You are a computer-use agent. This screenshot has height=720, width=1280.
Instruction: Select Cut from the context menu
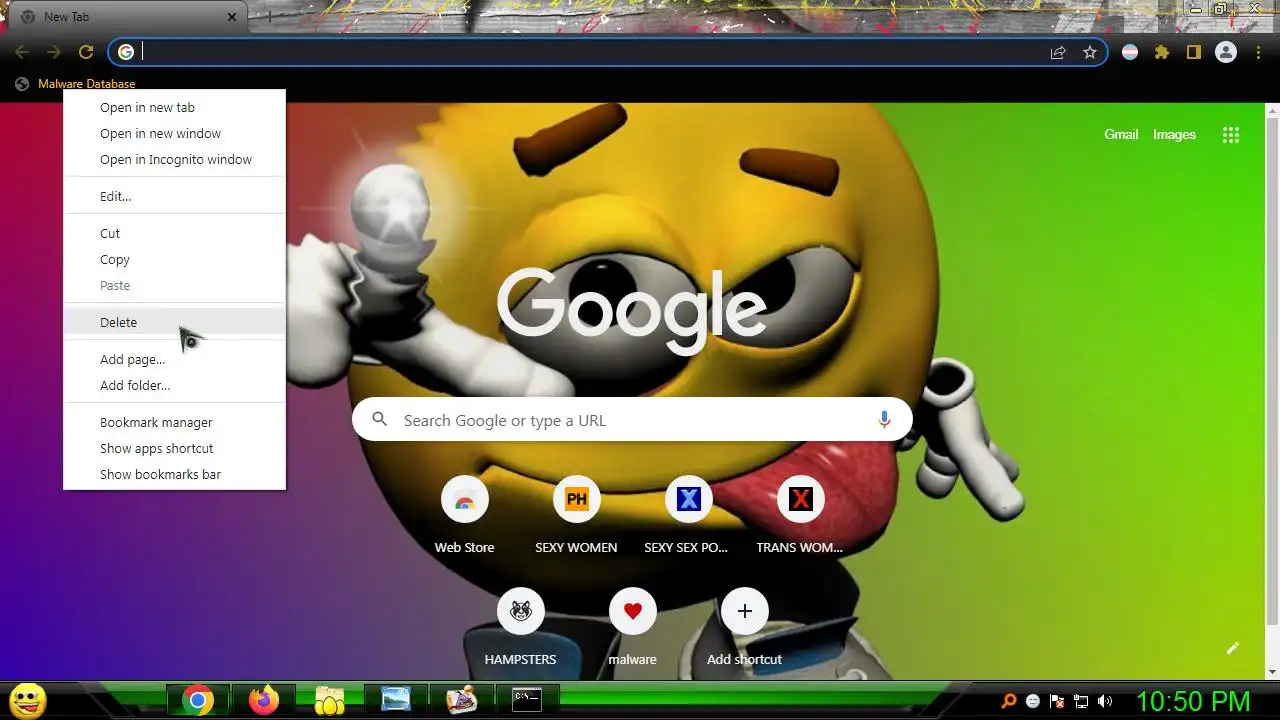click(x=175, y=233)
